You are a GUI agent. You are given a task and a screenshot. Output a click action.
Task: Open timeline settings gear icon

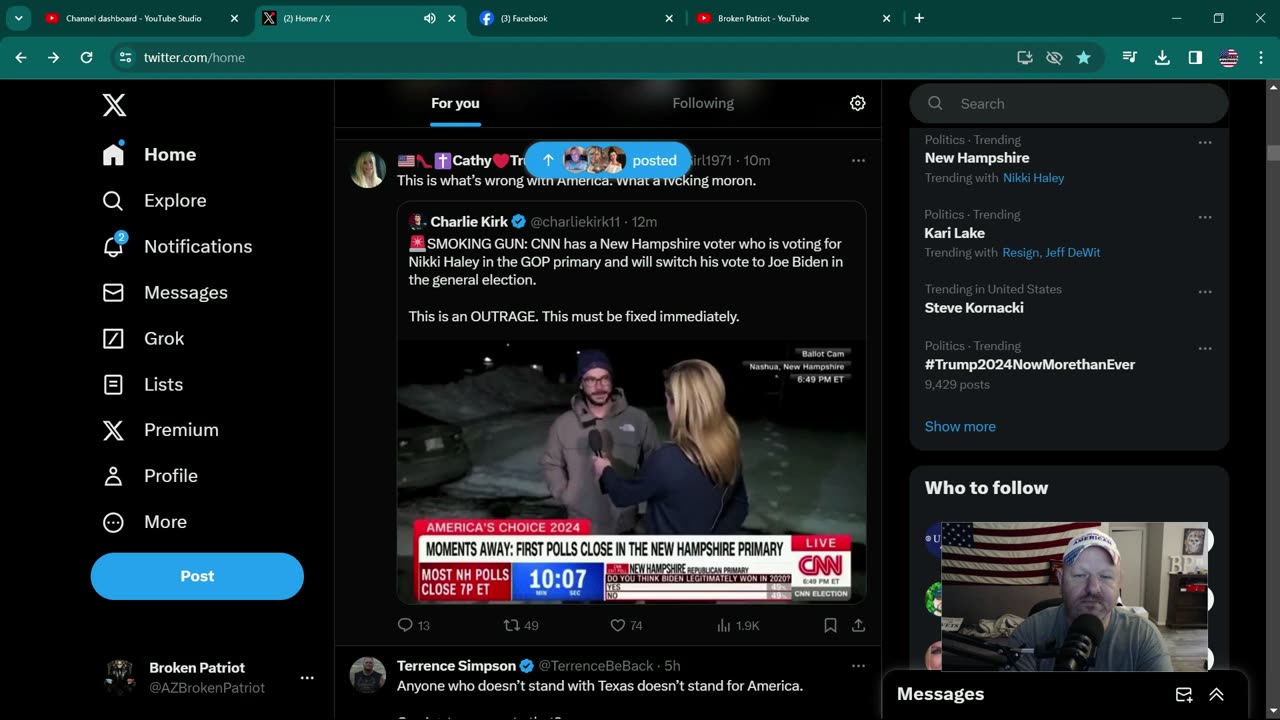[857, 103]
